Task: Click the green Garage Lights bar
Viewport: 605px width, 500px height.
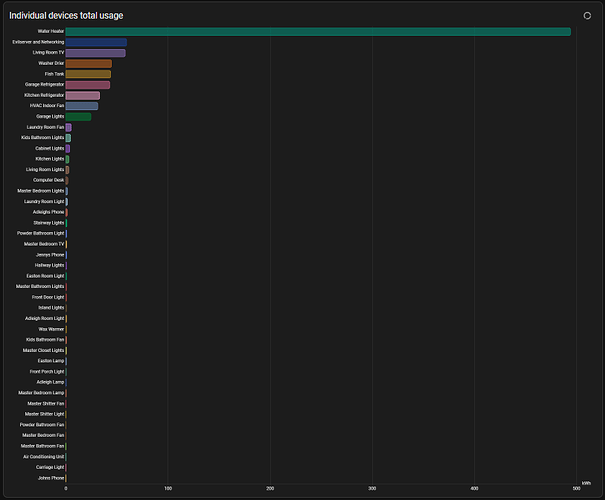Action: tap(78, 117)
